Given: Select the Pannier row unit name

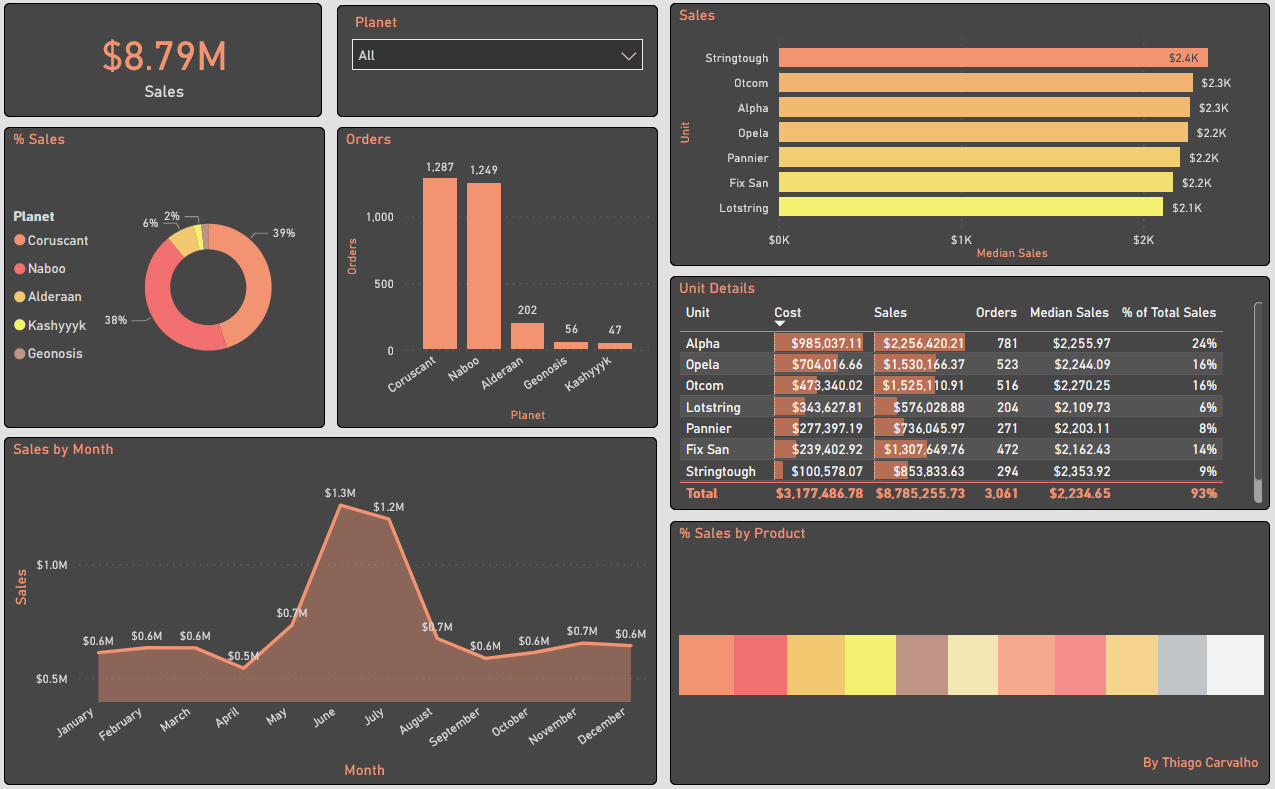Looking at the screenshot, I should pos(708,429).
